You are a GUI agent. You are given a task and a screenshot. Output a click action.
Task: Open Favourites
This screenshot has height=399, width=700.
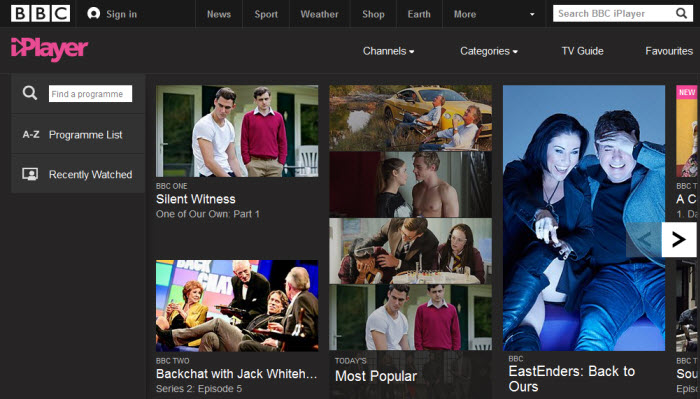pyautogui.click(x=669, y=51)
